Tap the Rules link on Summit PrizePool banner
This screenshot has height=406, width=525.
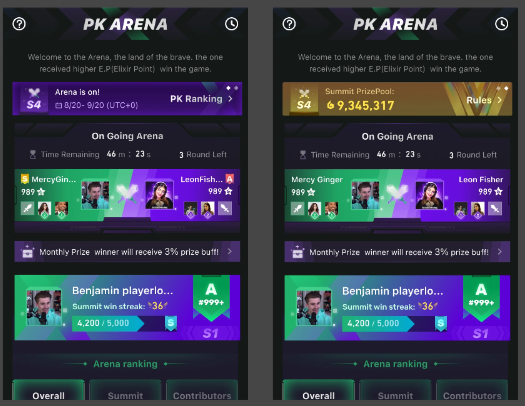click(x=479, y=100)
